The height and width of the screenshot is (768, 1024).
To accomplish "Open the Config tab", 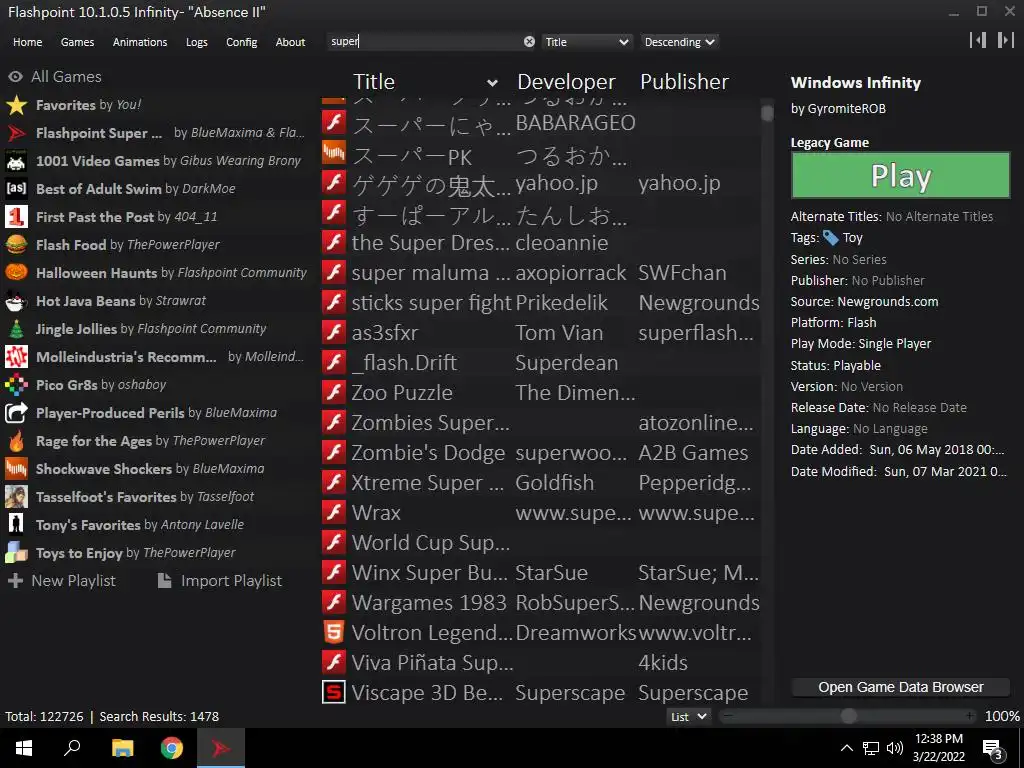I will [242, 42].
